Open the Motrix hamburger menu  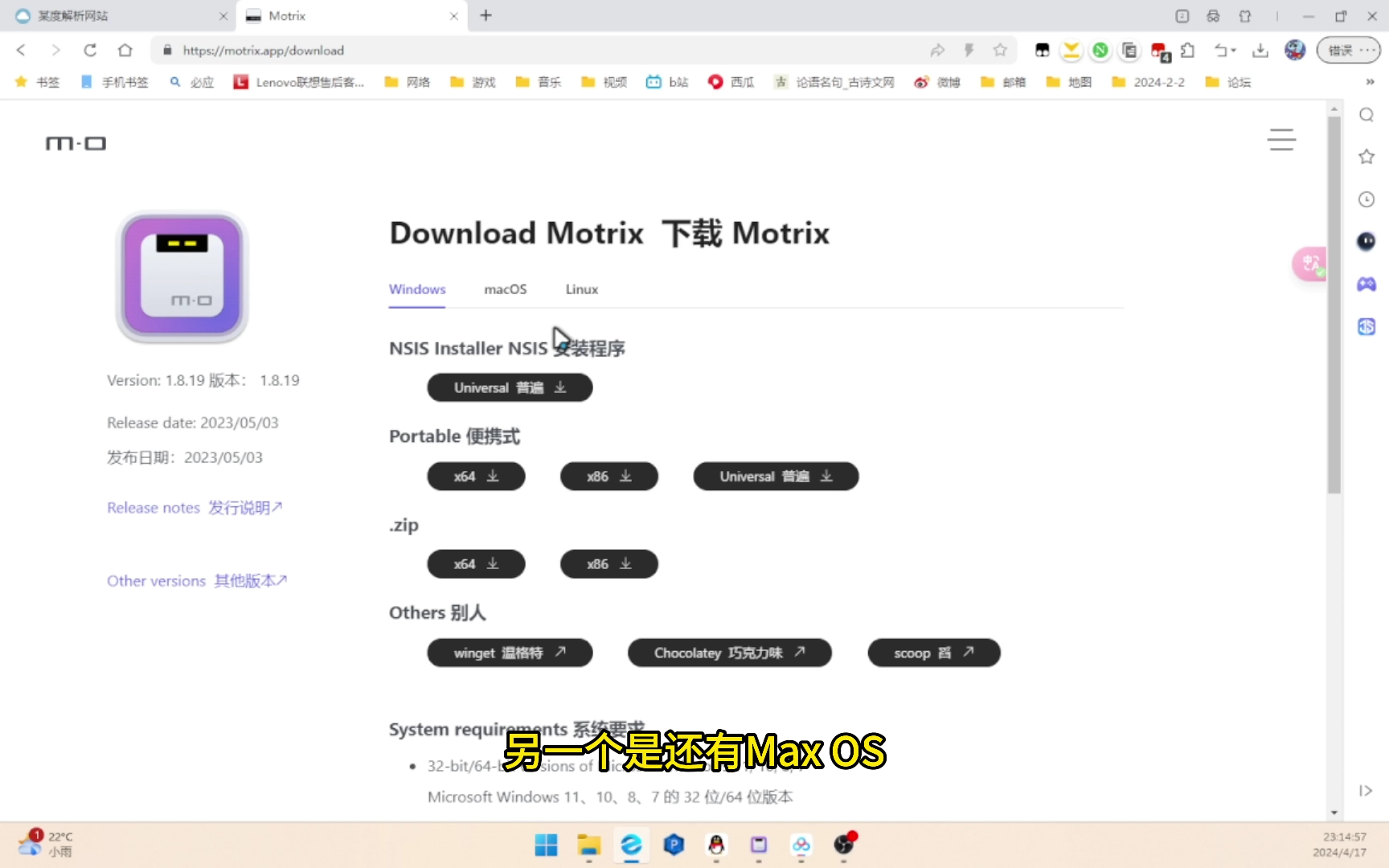coord(1281,140)
